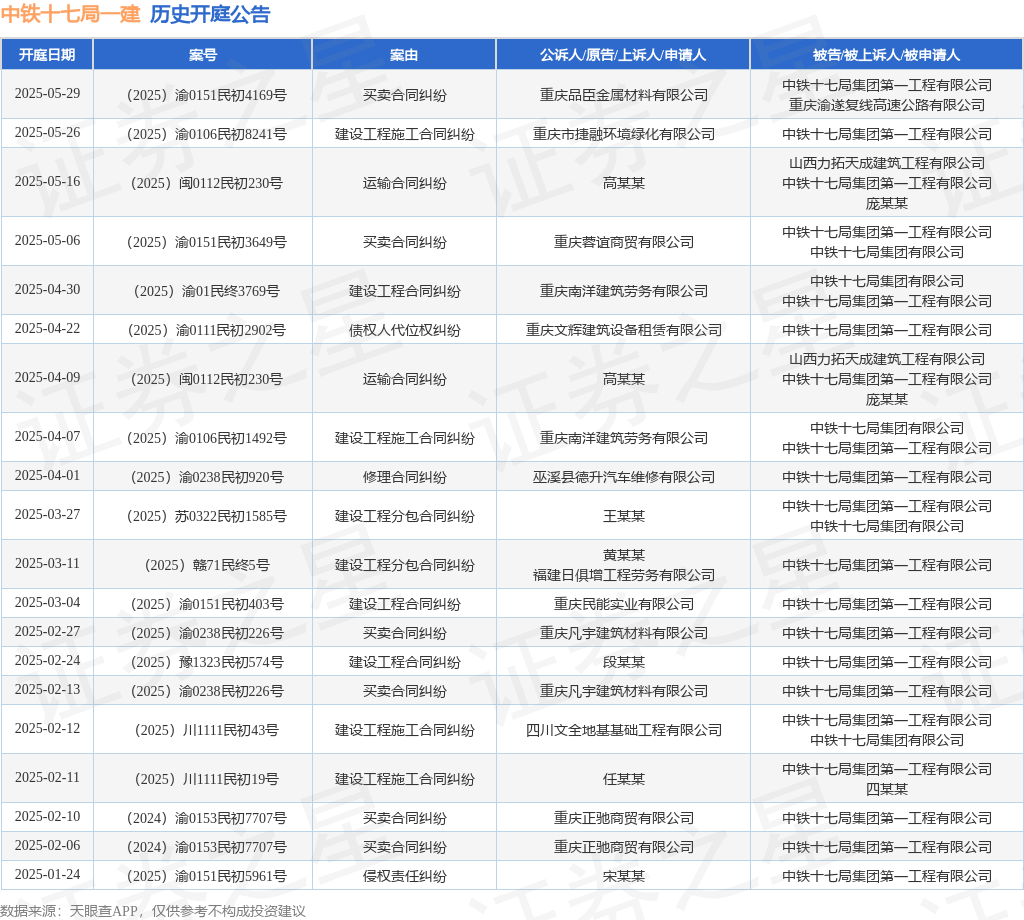Click date 2025-05-26
1024x920 pixels.
(47, 133)
